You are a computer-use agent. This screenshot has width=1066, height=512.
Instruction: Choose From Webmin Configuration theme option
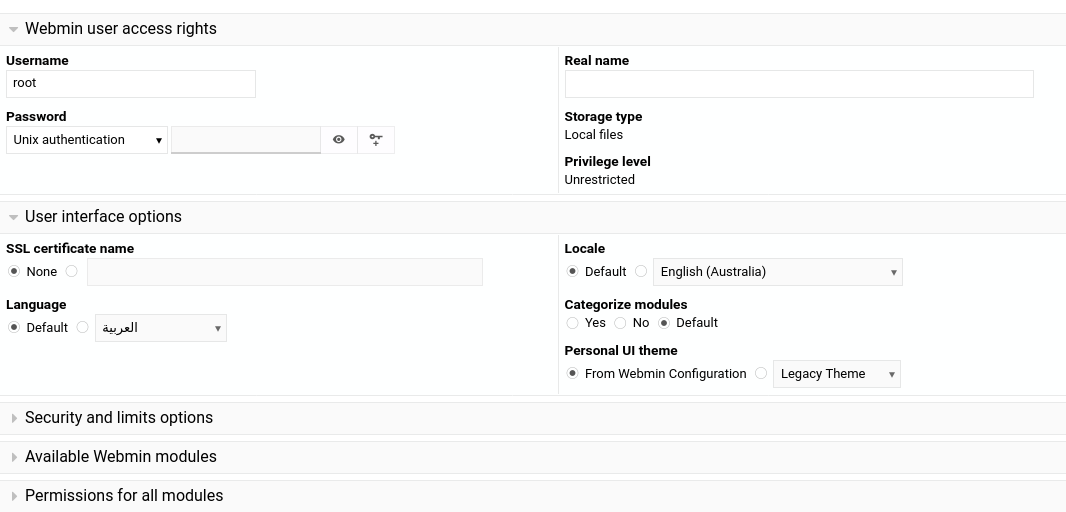pyautogui.click(x=572, y=373)
